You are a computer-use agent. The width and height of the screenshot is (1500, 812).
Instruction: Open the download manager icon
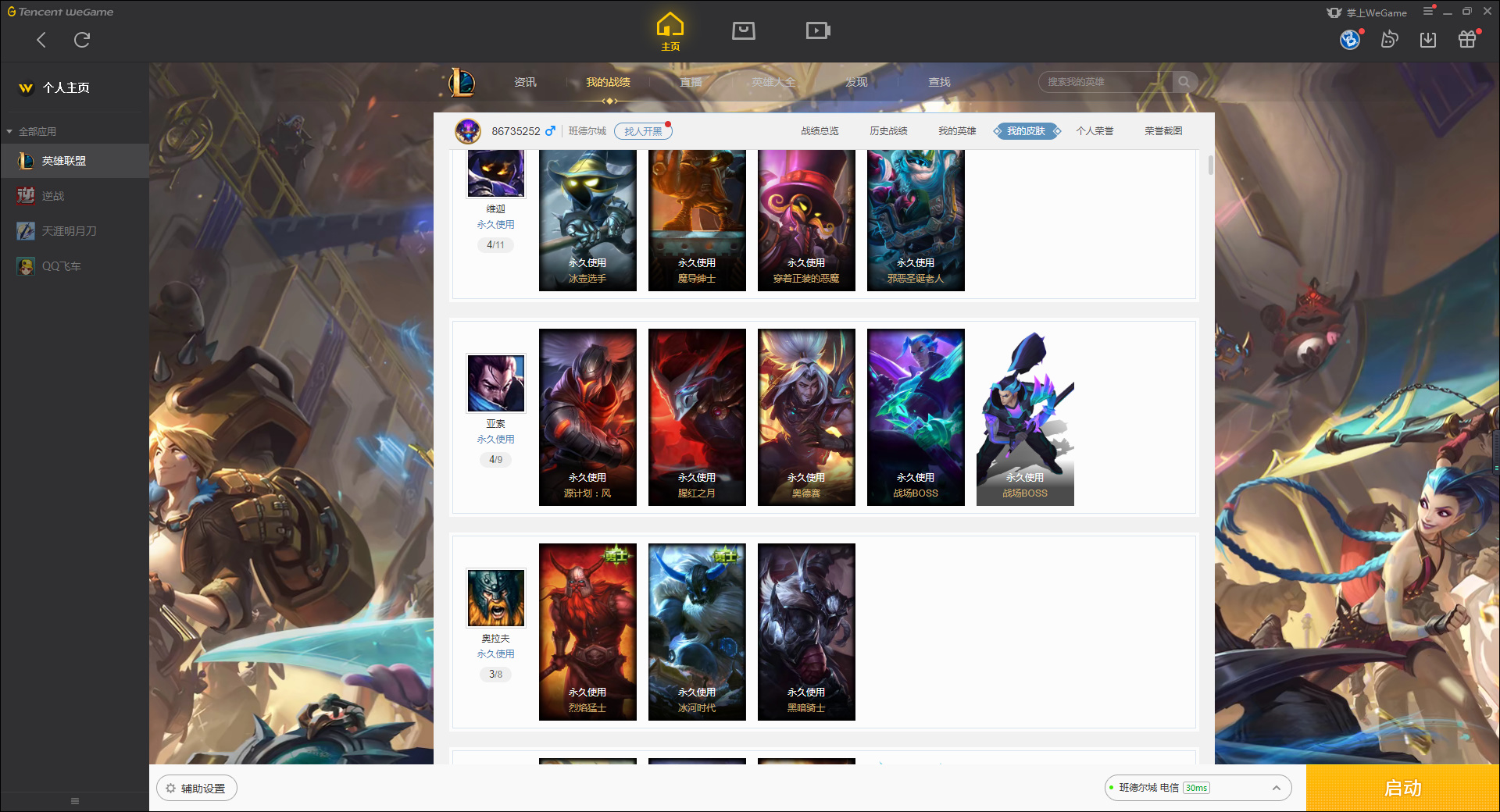1428,39
